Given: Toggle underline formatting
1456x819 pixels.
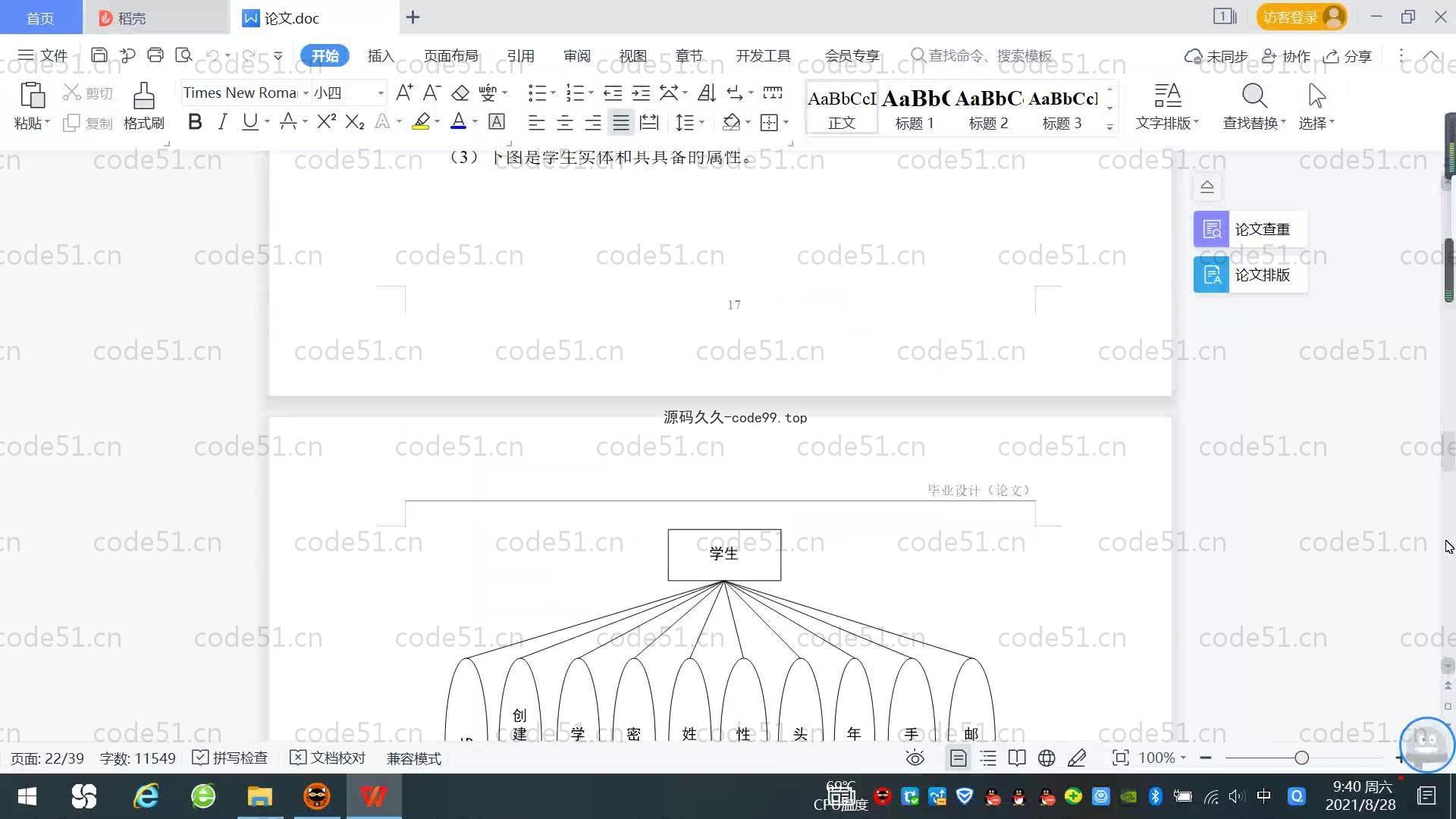Looking at the screenshot, I should point(249,121).
